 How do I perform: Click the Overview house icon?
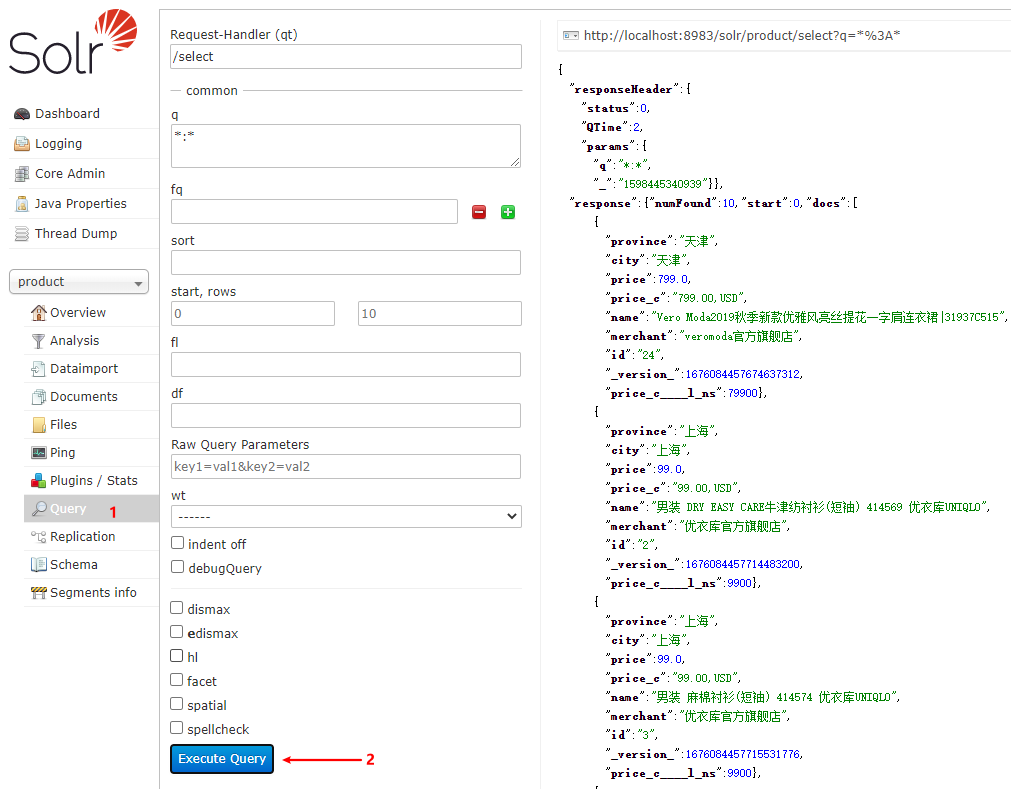click(x=39, y=313)
